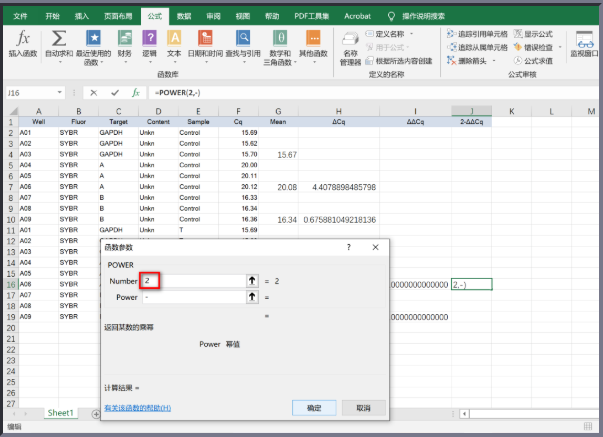The image size is (603, 437).
Task: Click the Number argument input field
Action: coord(194,281)
